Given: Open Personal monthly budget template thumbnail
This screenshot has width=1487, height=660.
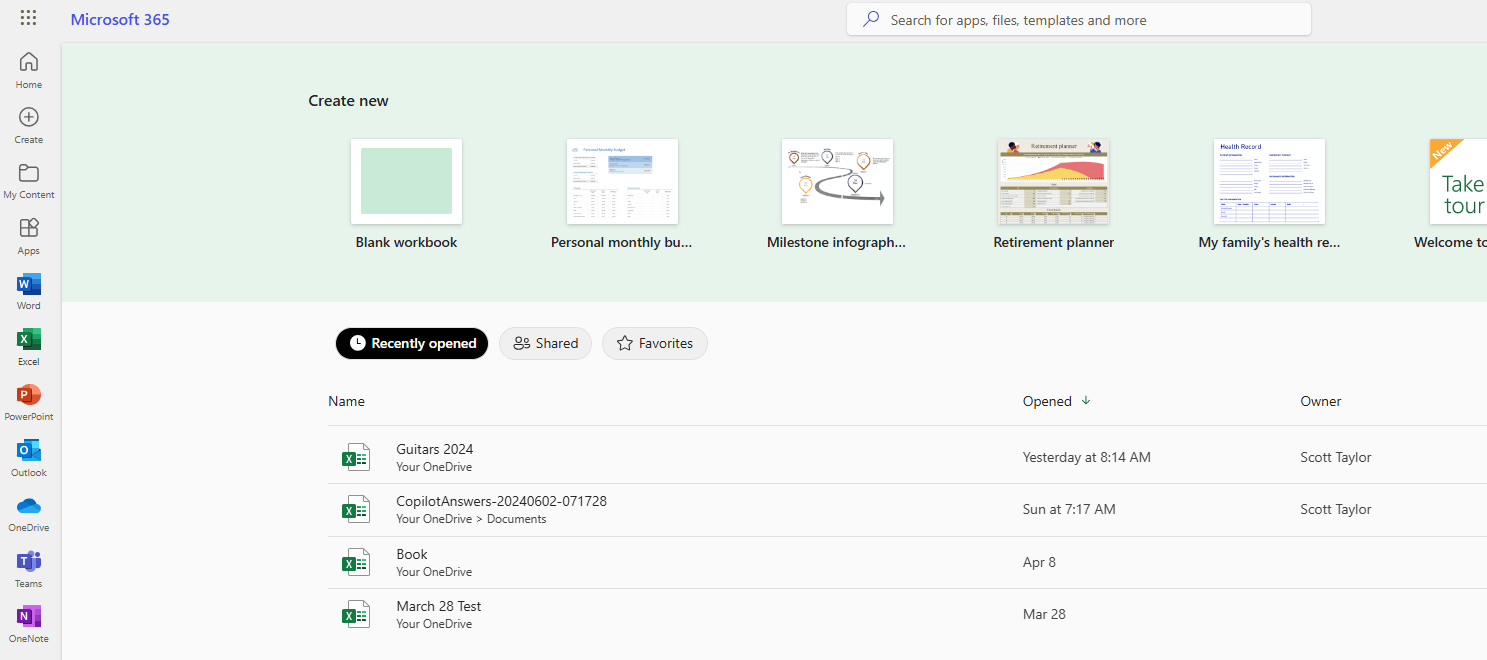Looking at the screenshot, I should tap(622, 181).
